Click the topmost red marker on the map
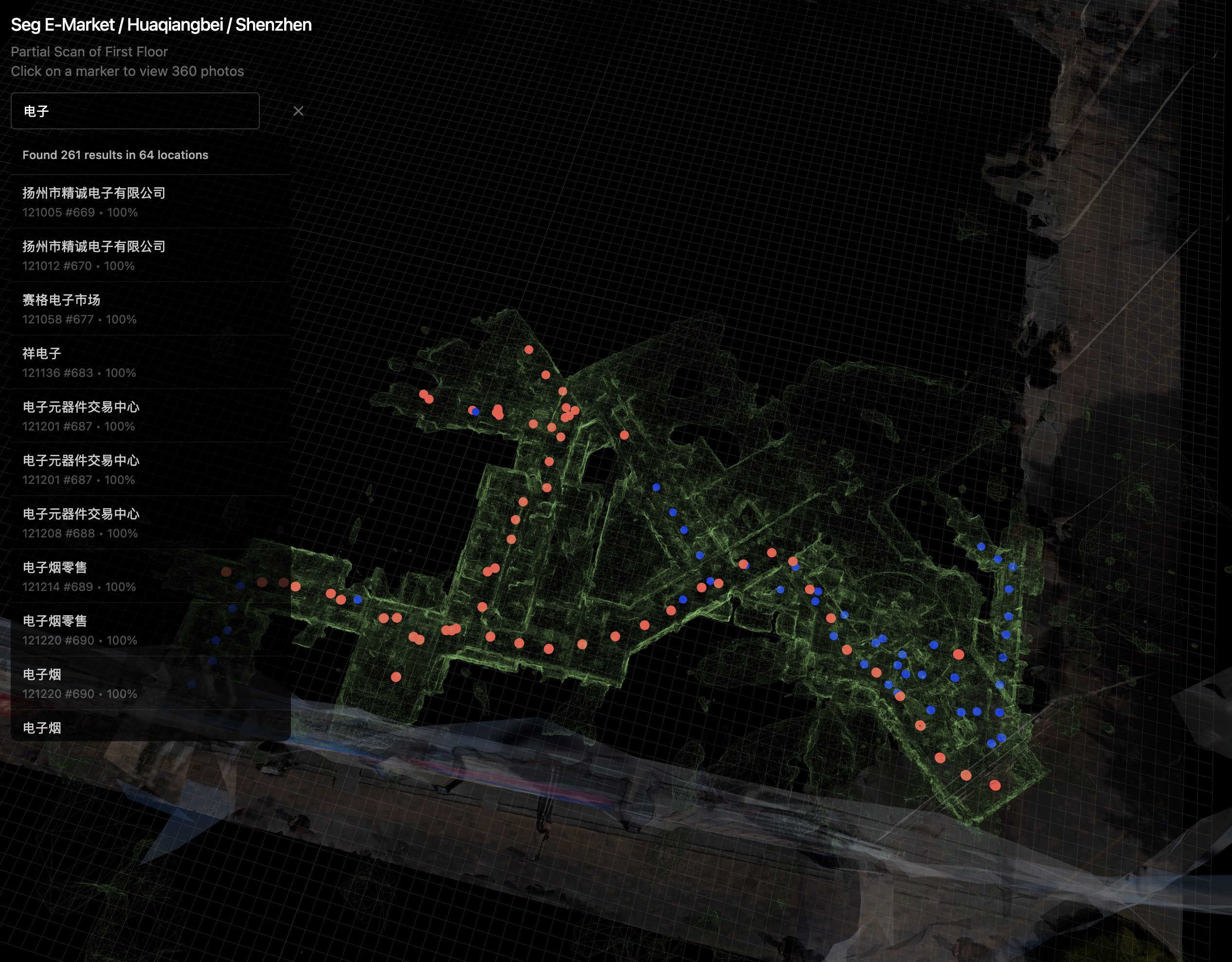 (528, 350)
